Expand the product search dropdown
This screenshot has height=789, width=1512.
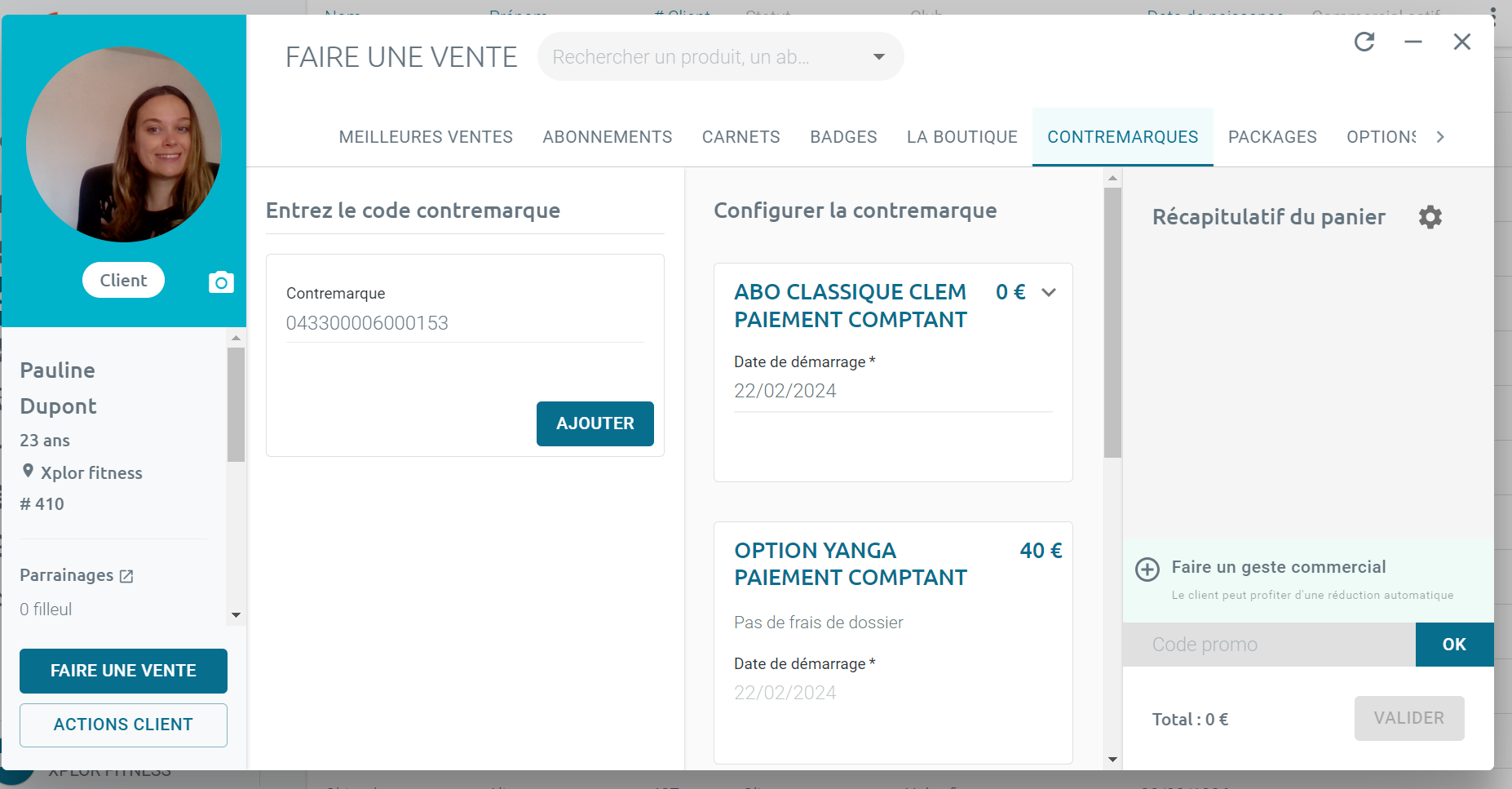pyautogui.click(x=878, y=56)
